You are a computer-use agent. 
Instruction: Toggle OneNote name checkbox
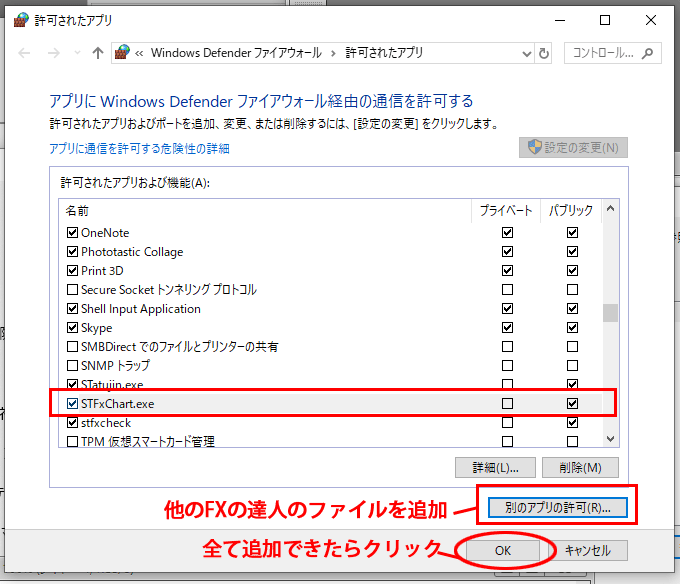tap(72, 232)
